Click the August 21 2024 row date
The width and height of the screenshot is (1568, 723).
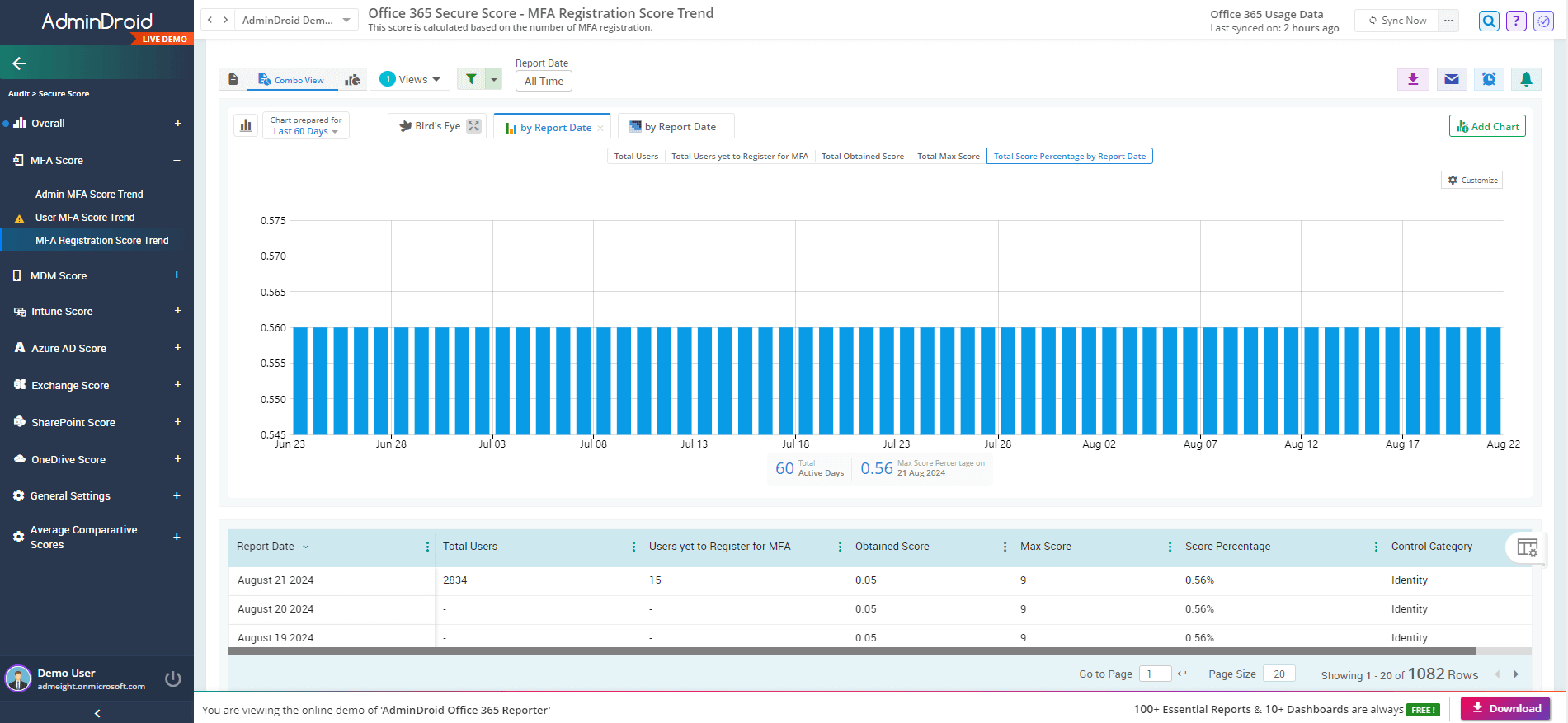275,580
